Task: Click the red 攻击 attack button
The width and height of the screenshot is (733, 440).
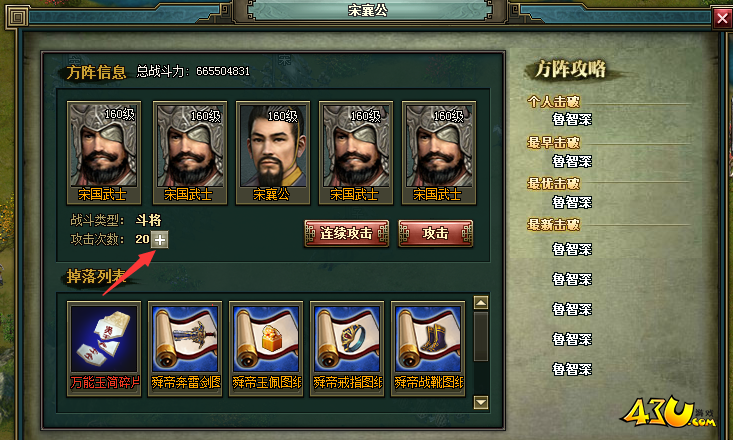Action: (x=436, y=233)
